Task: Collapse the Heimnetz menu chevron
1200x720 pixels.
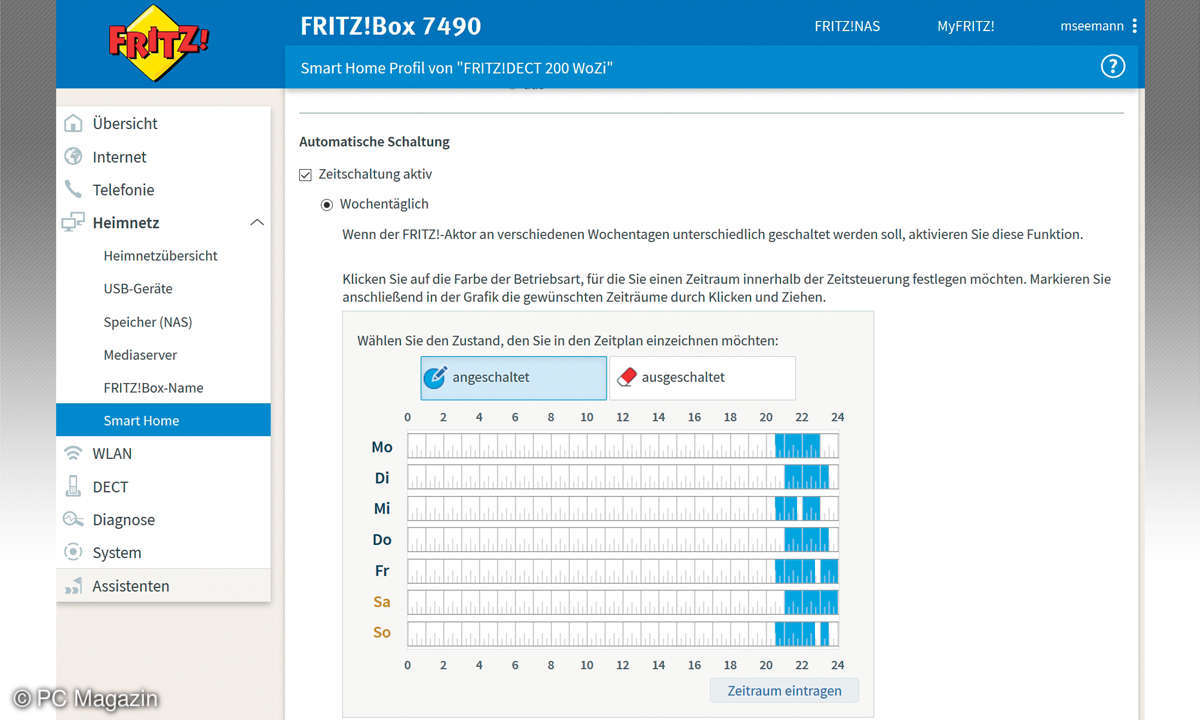Action: [x=257, y=222]
